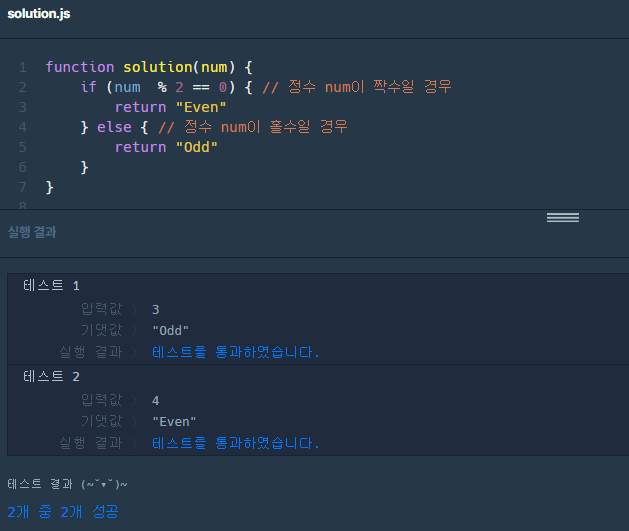
Task: Click the 테스트 2 heading
Action: [51, 377]
